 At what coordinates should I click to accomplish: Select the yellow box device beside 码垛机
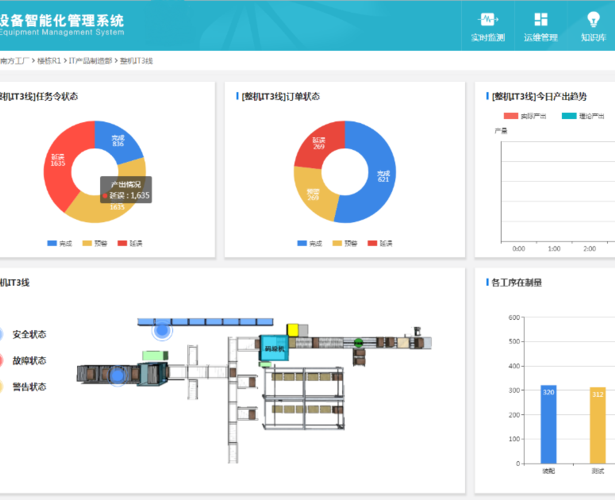[x=293, y=330]
